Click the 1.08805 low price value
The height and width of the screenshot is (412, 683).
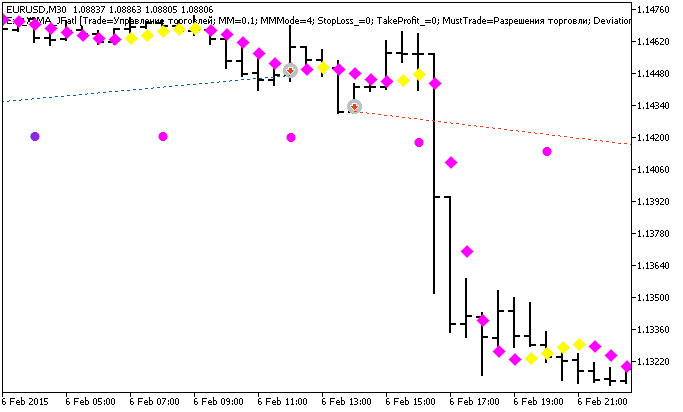coord(161,10)
